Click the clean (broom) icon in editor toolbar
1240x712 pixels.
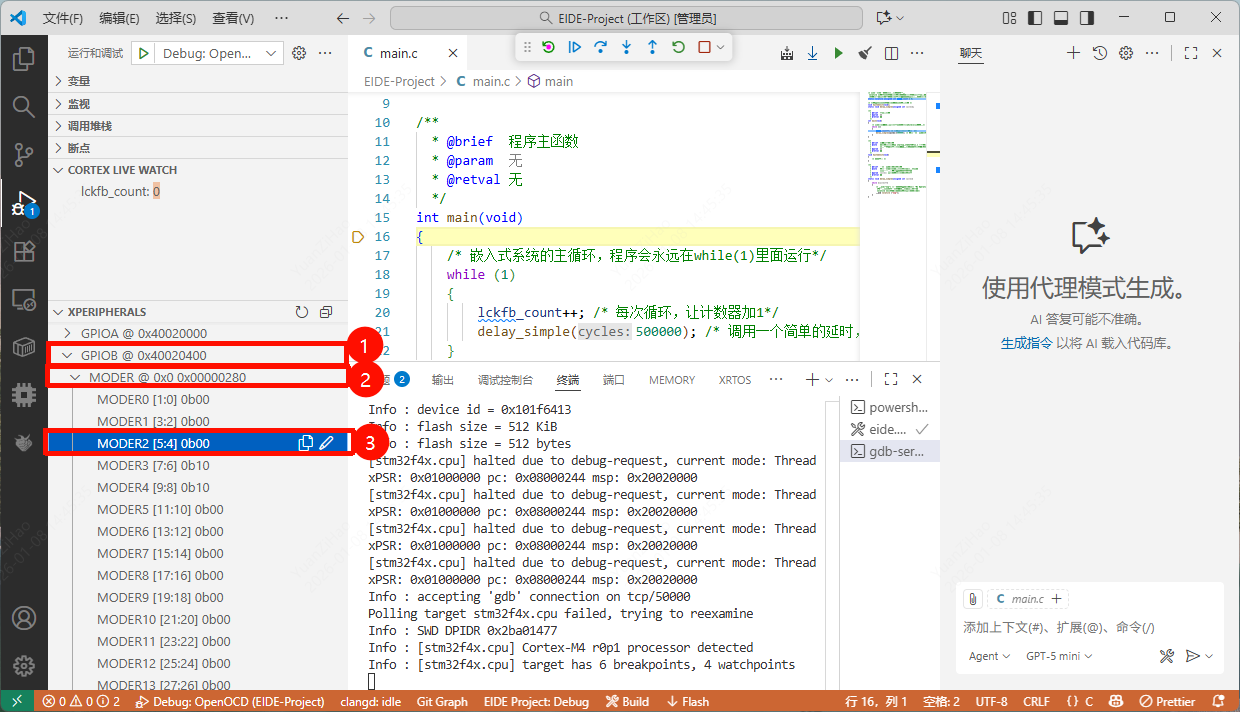coord(865,53)
